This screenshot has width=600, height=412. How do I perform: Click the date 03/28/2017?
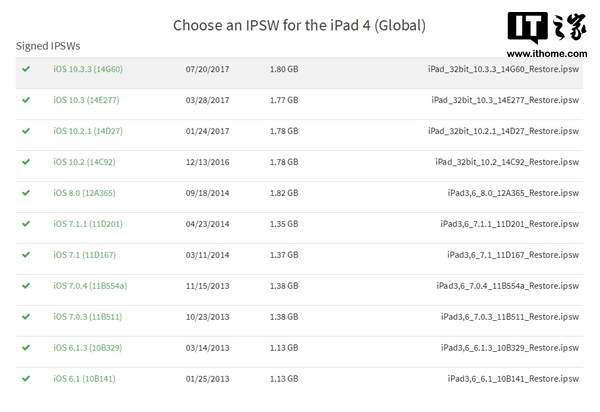point(207,101)
